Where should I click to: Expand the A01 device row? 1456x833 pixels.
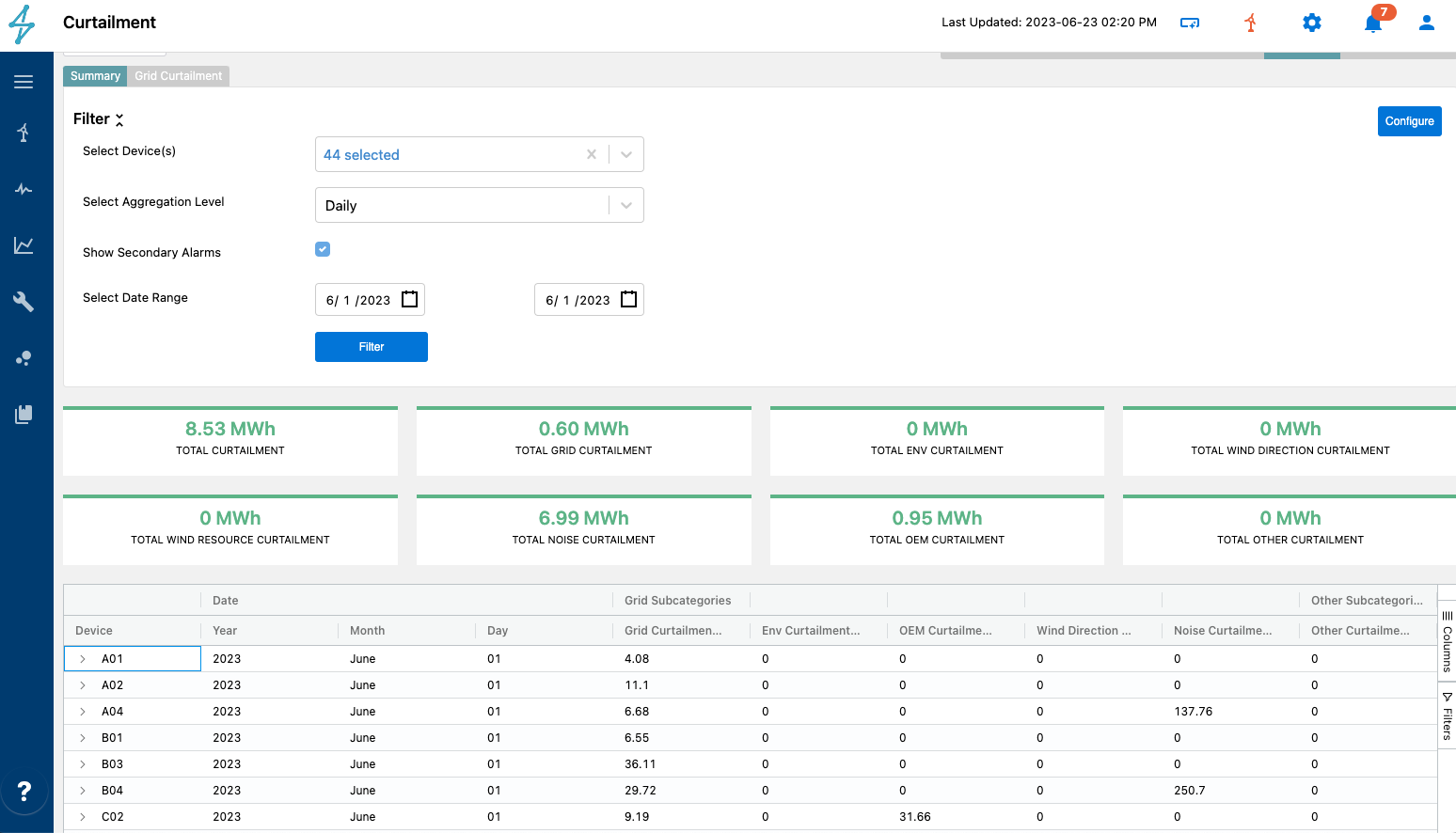point(83,659)
